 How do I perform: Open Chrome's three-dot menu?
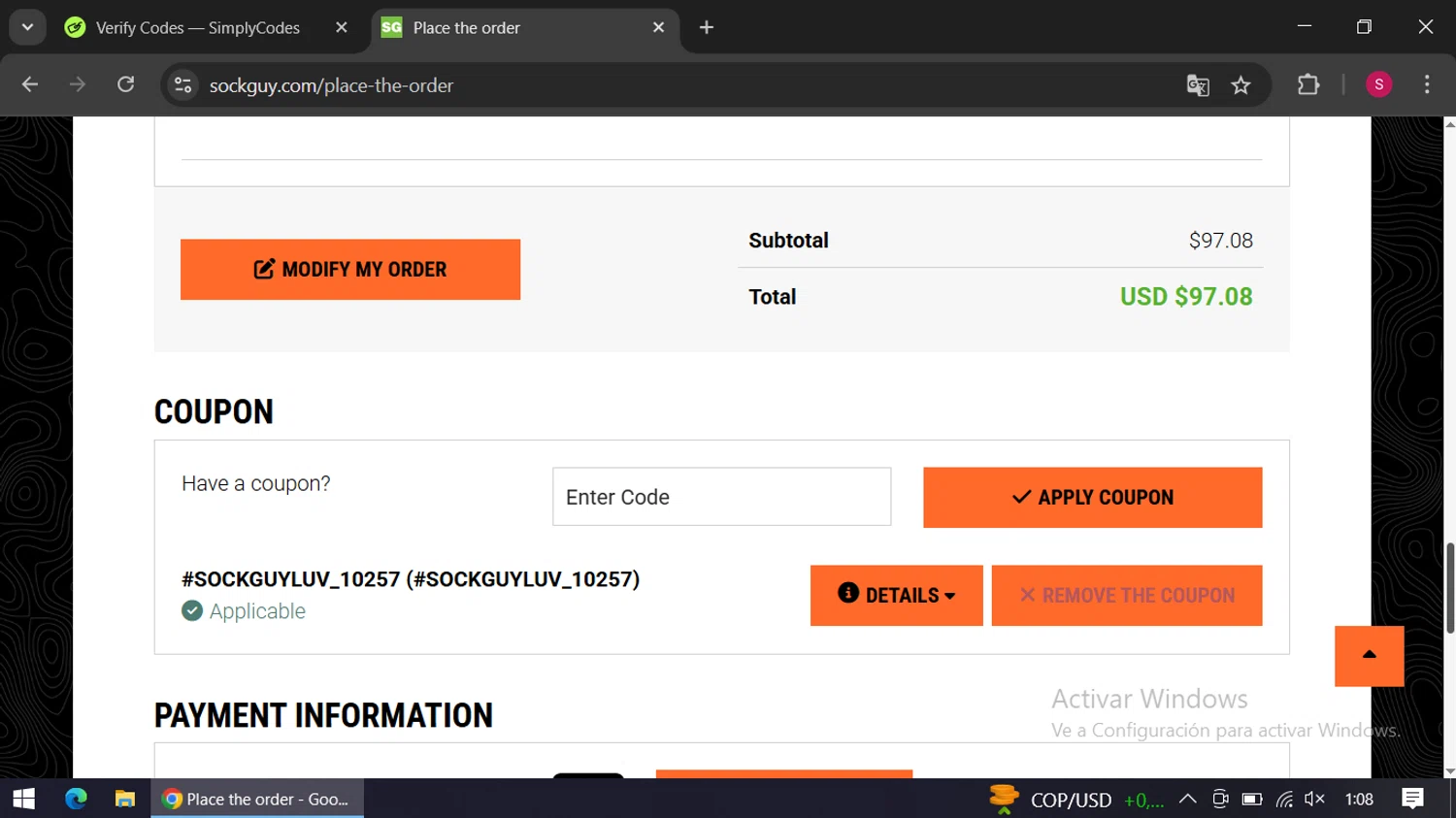pos(1427,85)
